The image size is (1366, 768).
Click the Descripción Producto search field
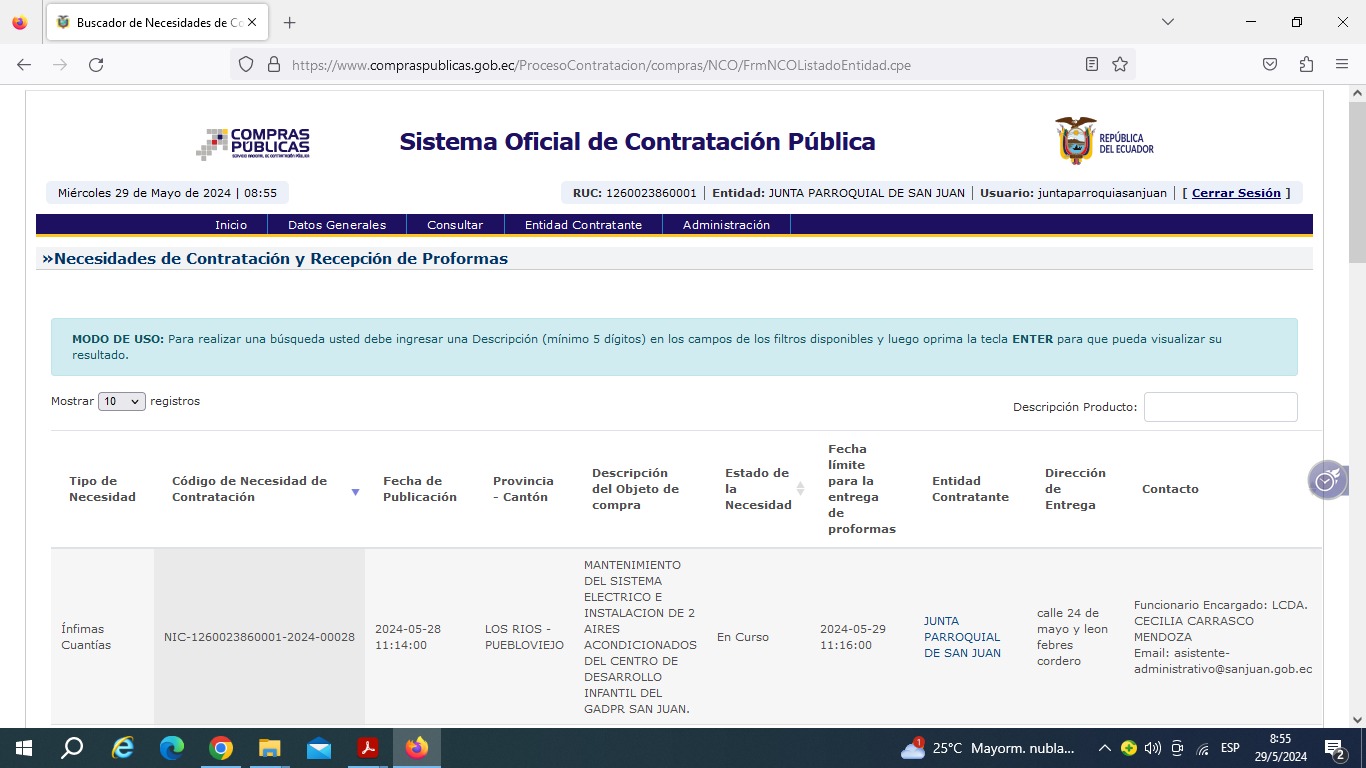(1220, 407)
